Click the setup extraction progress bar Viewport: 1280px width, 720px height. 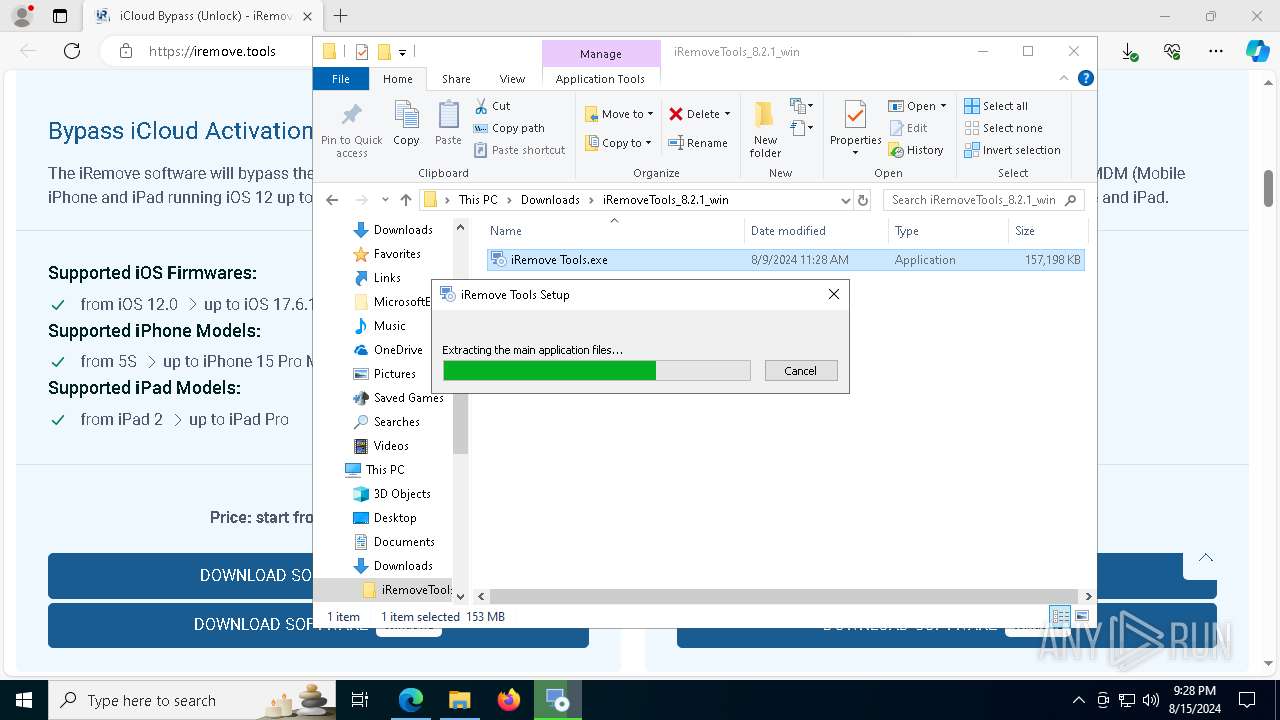click(596, 371)
